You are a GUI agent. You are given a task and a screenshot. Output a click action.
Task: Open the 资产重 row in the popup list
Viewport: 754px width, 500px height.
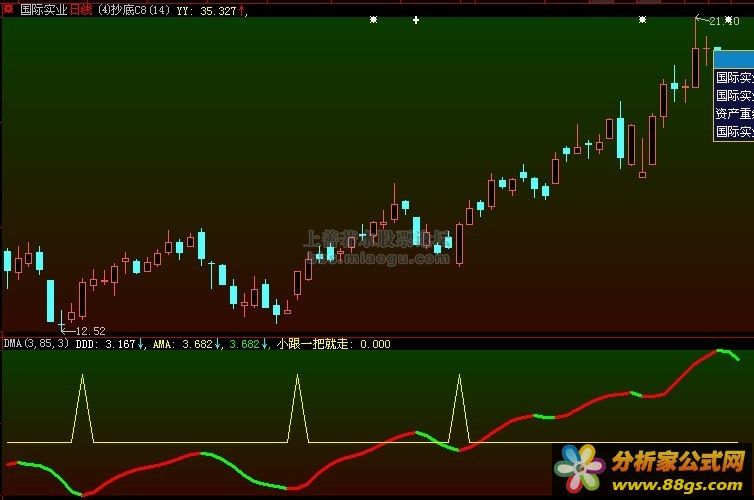(734, 113)
